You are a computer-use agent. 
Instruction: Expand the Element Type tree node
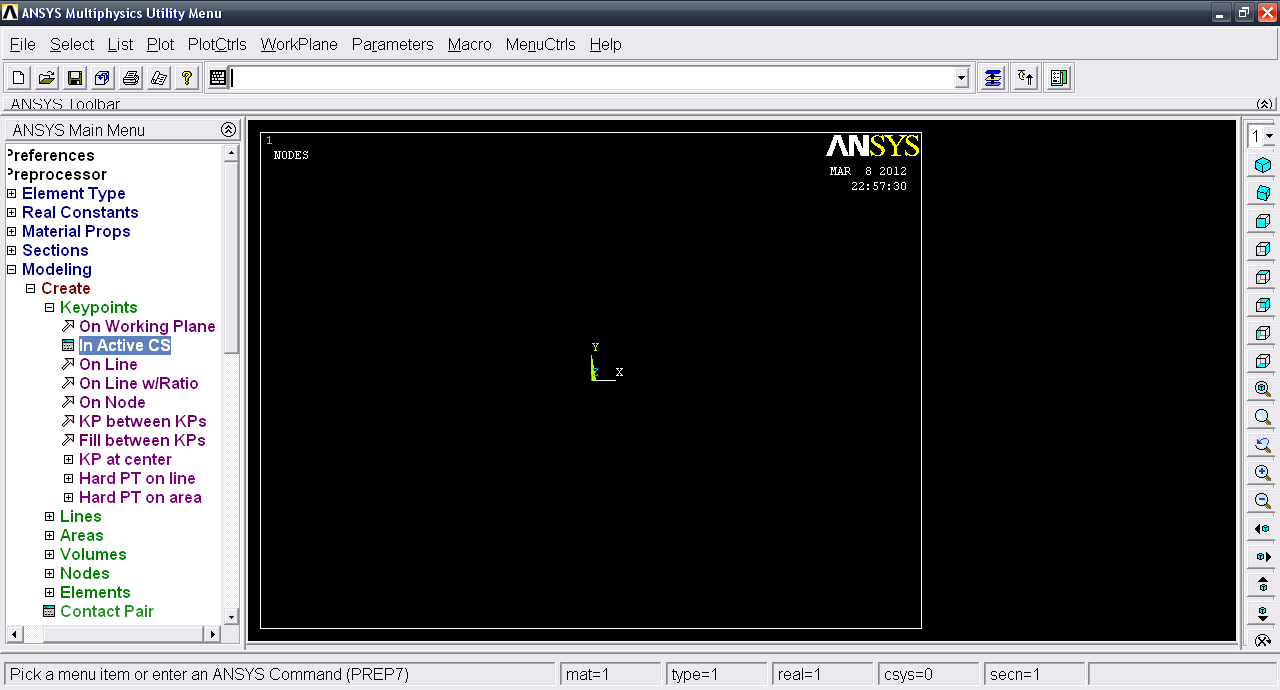(12, 194)
